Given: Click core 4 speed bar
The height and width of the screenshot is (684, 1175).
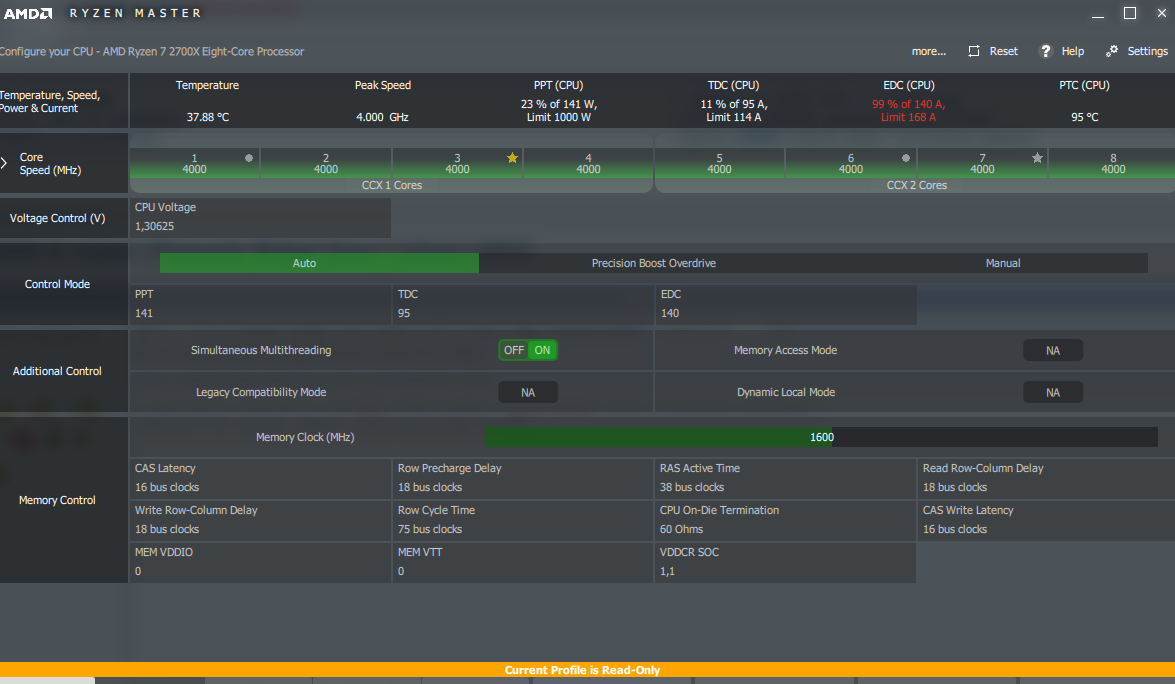Looking at the screenshot, I should pyautogui.click(x=588, y=163).
